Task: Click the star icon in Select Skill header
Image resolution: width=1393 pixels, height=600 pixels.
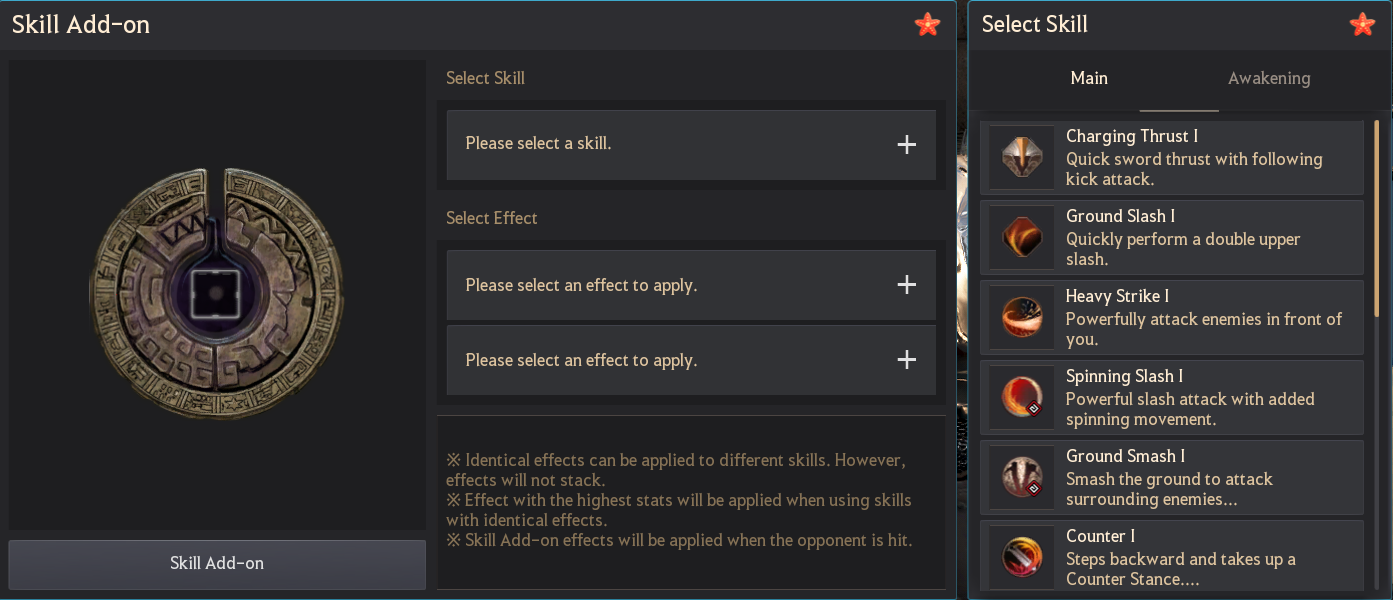Action: [x=1362, y=25]
